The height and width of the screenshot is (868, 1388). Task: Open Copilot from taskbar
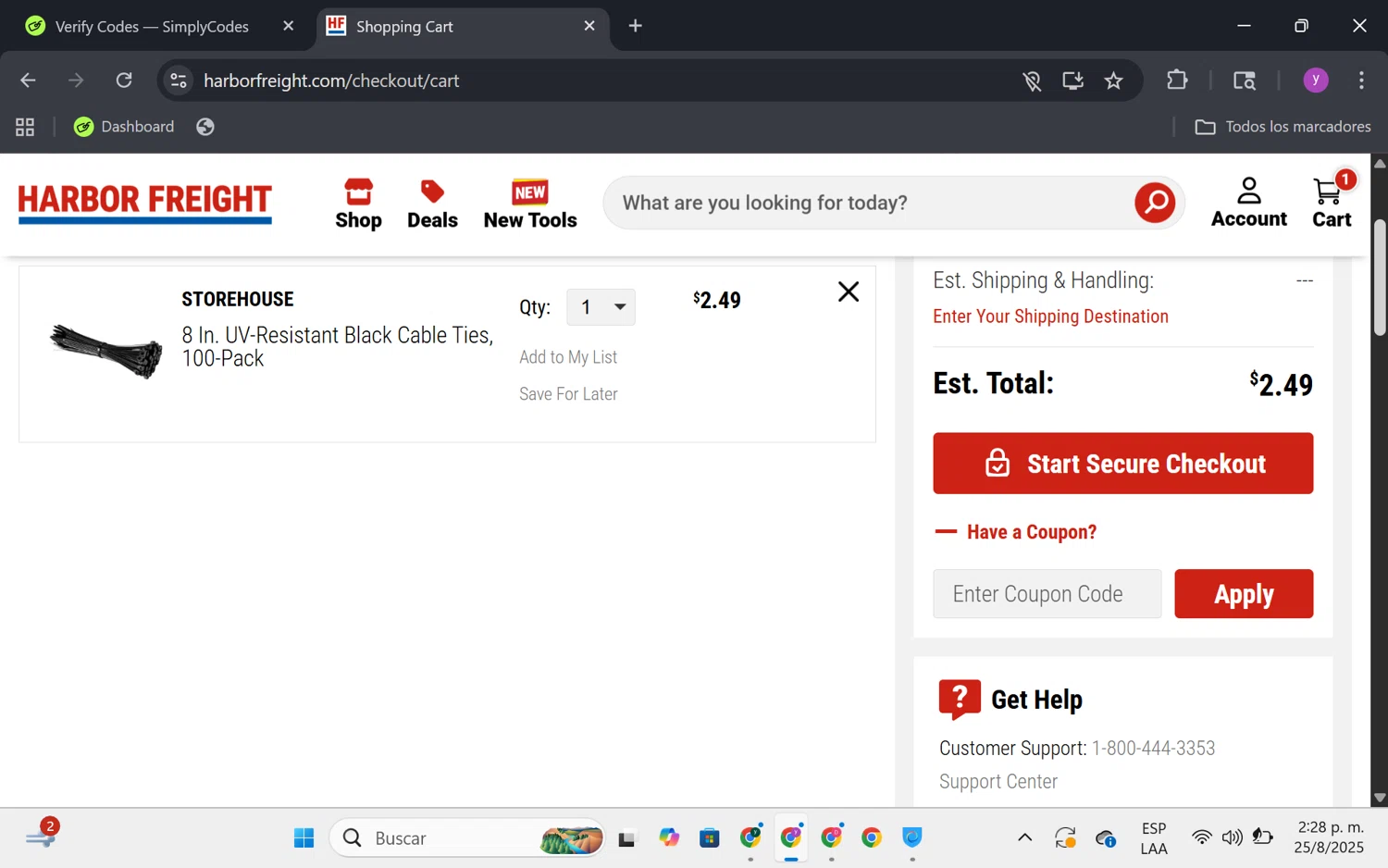click(x=669, y=838)
